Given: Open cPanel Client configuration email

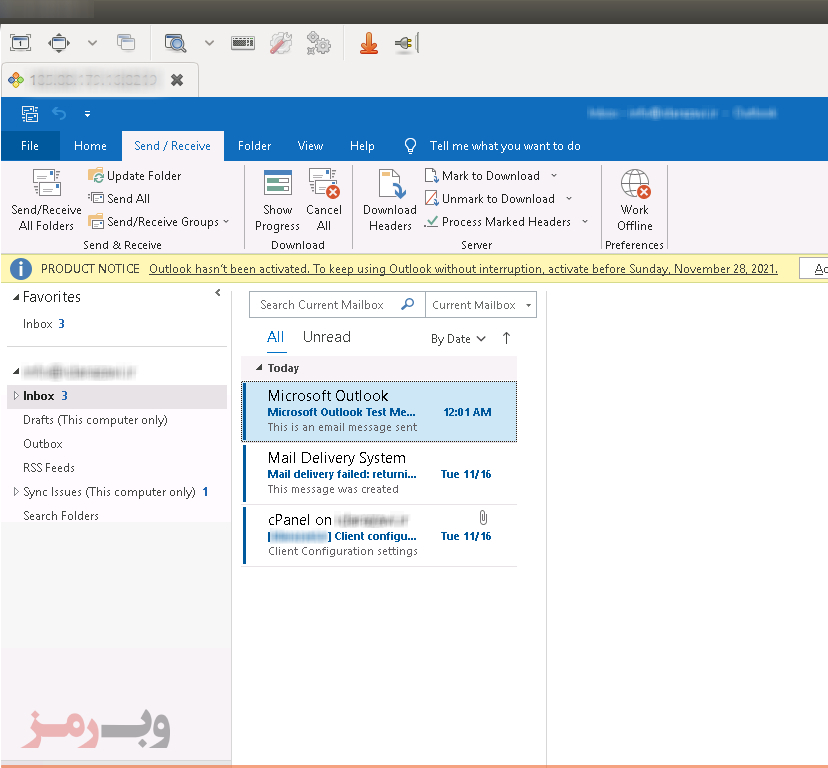Looking at the screenshot, I should (379, 535).
